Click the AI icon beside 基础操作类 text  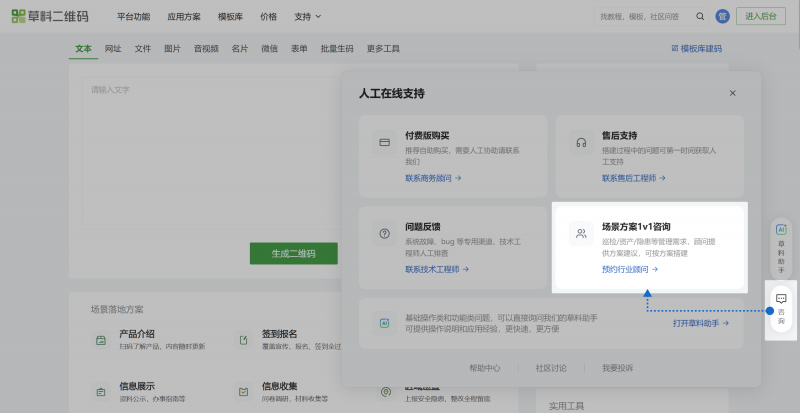[384, 323]
